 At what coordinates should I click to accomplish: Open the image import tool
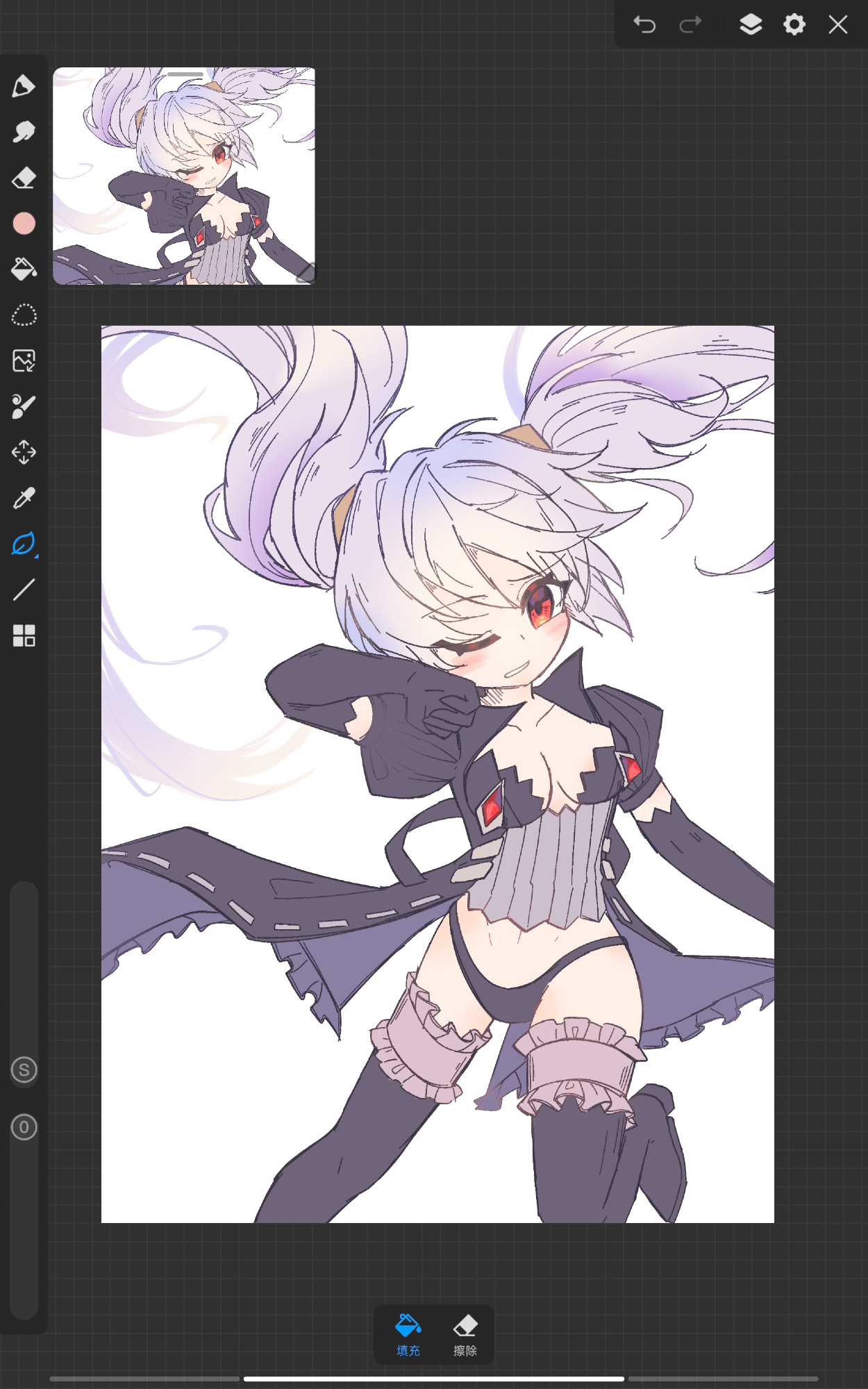coord(24,361)
